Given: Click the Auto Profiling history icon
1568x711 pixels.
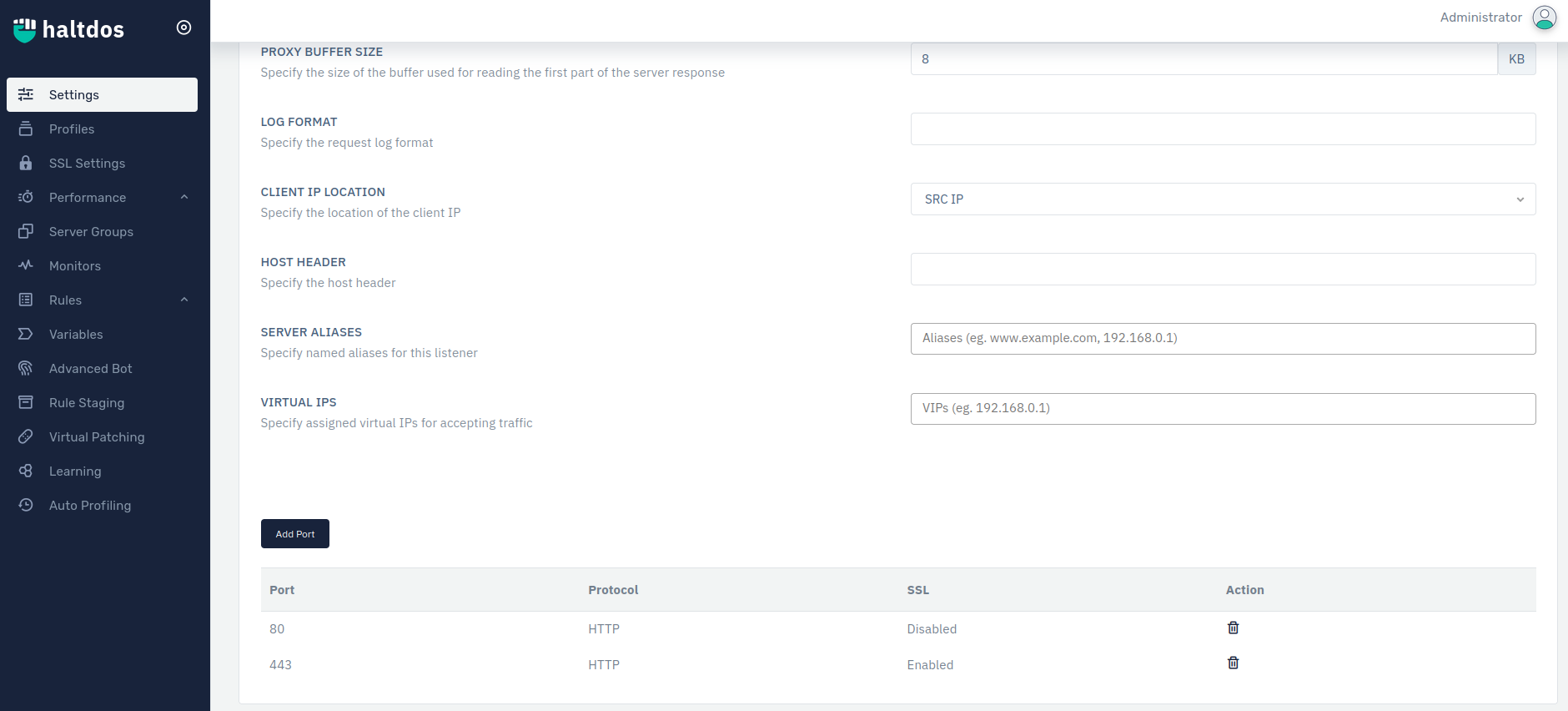Looking at the screenshot, I should point(26,505).
